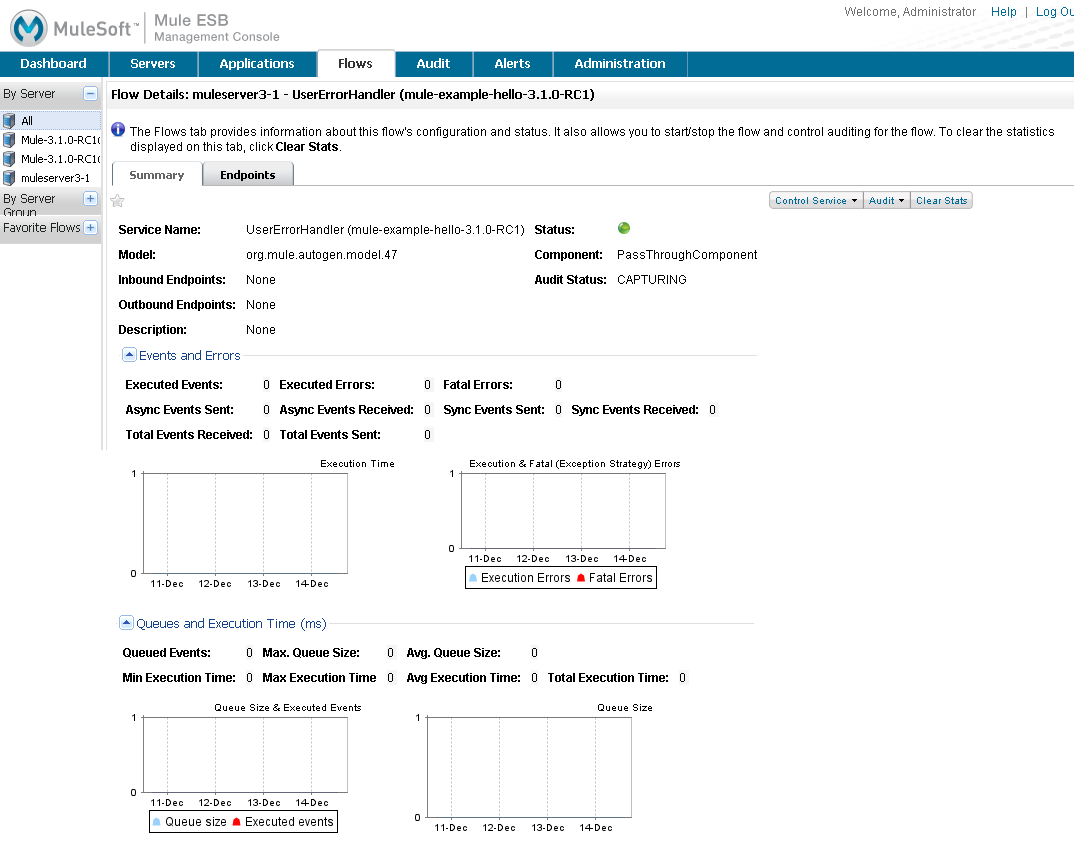Collapse the Events and Errors section
The width and height of the screenshot is (1074, 850).
129,355
